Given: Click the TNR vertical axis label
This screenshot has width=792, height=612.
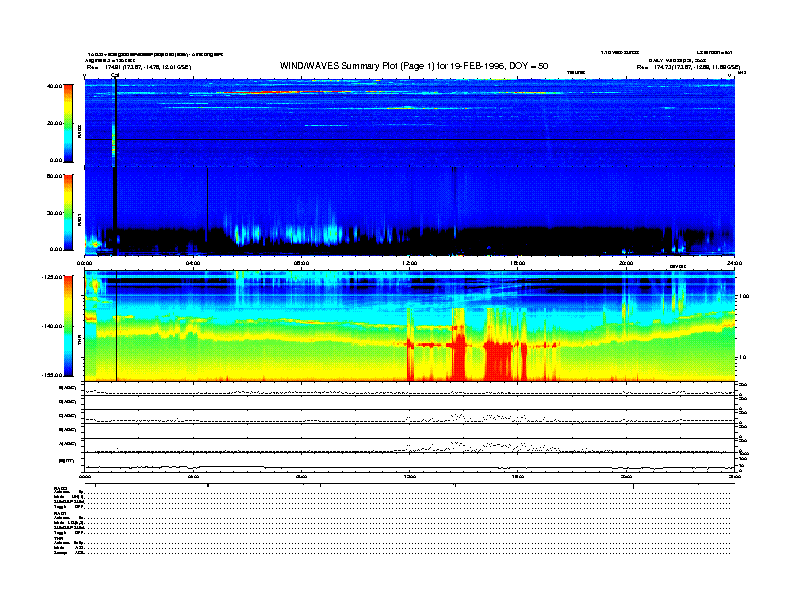Looking at the screenshot, I should tap(79, 342).
